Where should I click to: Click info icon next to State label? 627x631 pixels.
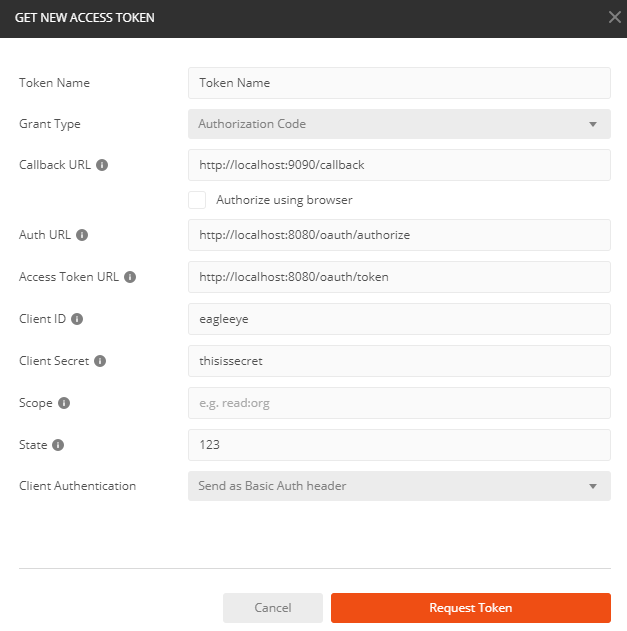[58, 445]
